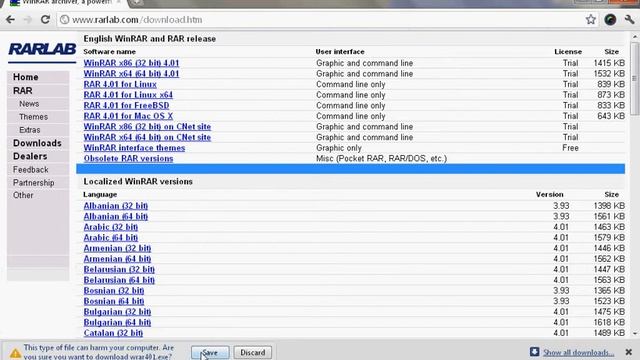
Task: Open News in the sidebar
Action: 29,104
